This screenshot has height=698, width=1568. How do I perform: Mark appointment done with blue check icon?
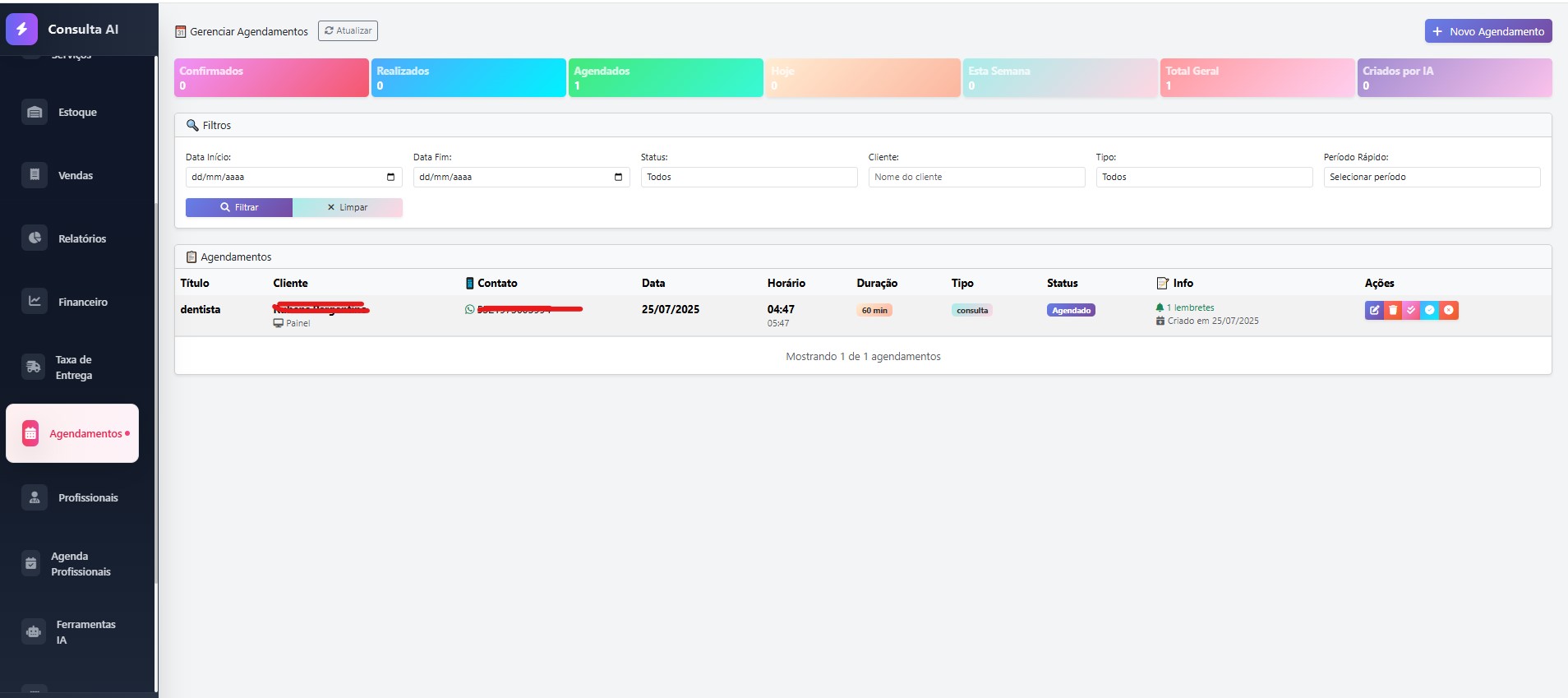pos(1430,310)
